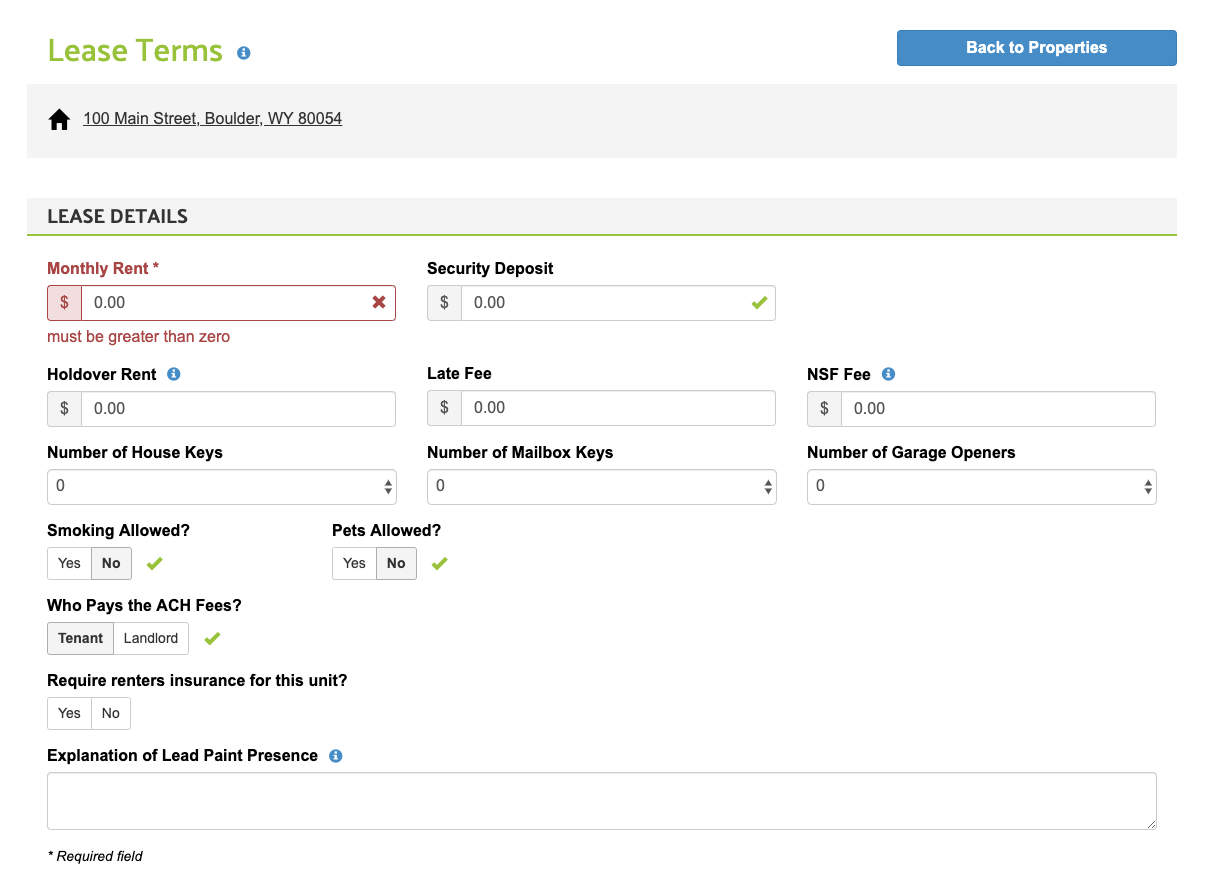
Task: Click the dollar sign prefix on Late Fee
Action: pyautogui.click(x=444, y=407)
